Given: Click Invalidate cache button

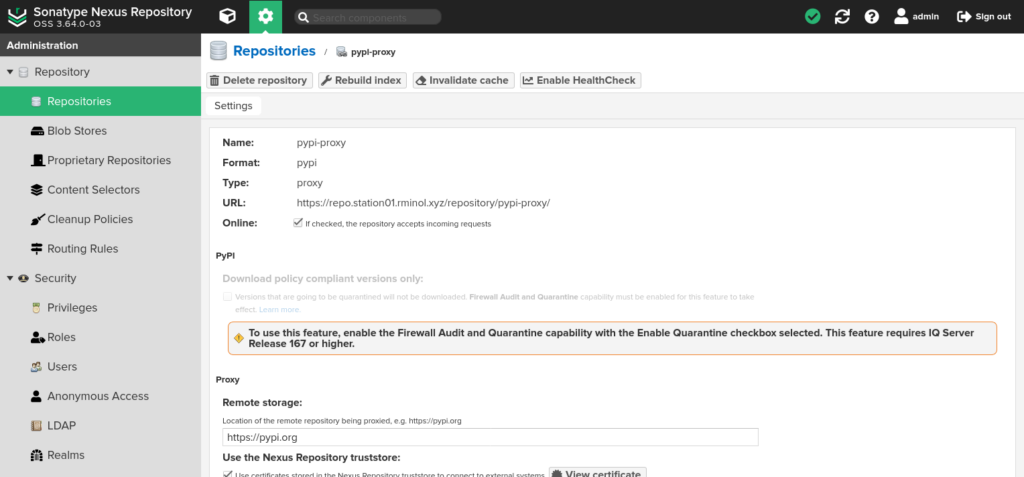Looking at the screenshot, I should pos(464,80).
